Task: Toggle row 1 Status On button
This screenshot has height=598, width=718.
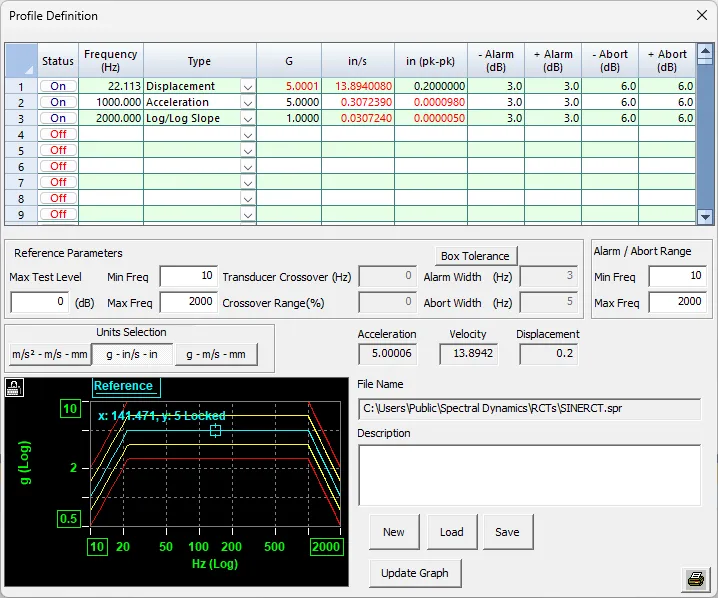Action: tap(58, 86)
